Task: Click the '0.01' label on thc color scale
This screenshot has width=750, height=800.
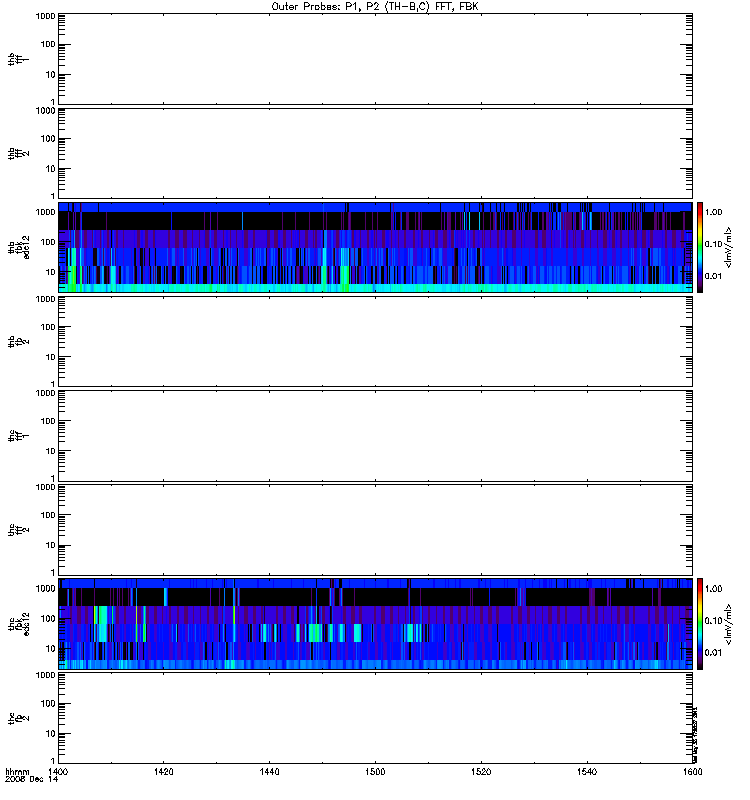Action: tap(713, 653)
